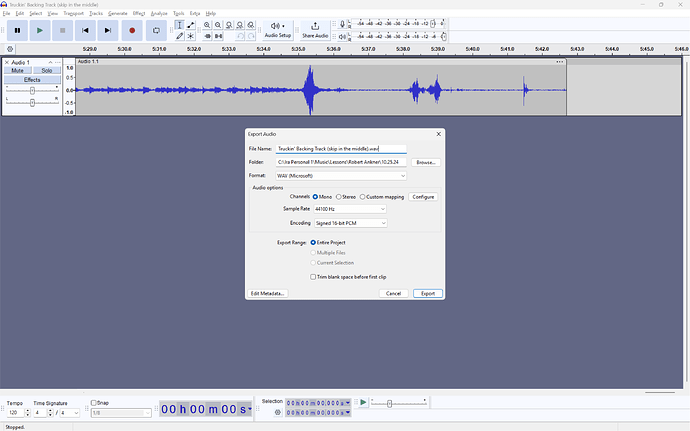The height and width of the screenshot is (431, 690).
Task: Open selection start time format dropdown
Action: pyautogui.click(x=348, y=403)
